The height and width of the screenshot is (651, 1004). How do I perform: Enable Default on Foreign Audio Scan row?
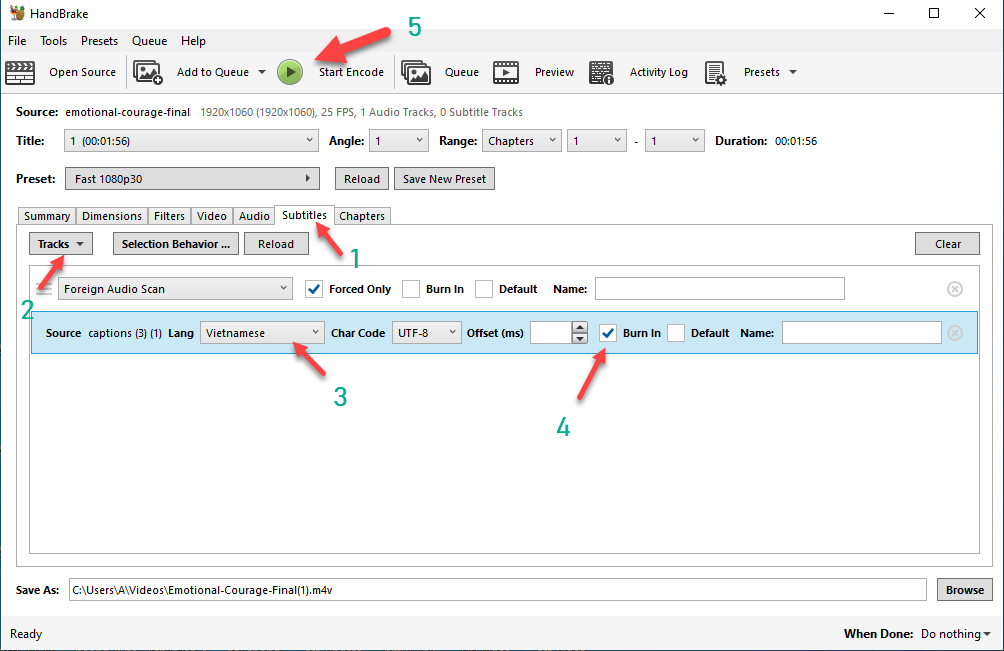pos(484,289)
